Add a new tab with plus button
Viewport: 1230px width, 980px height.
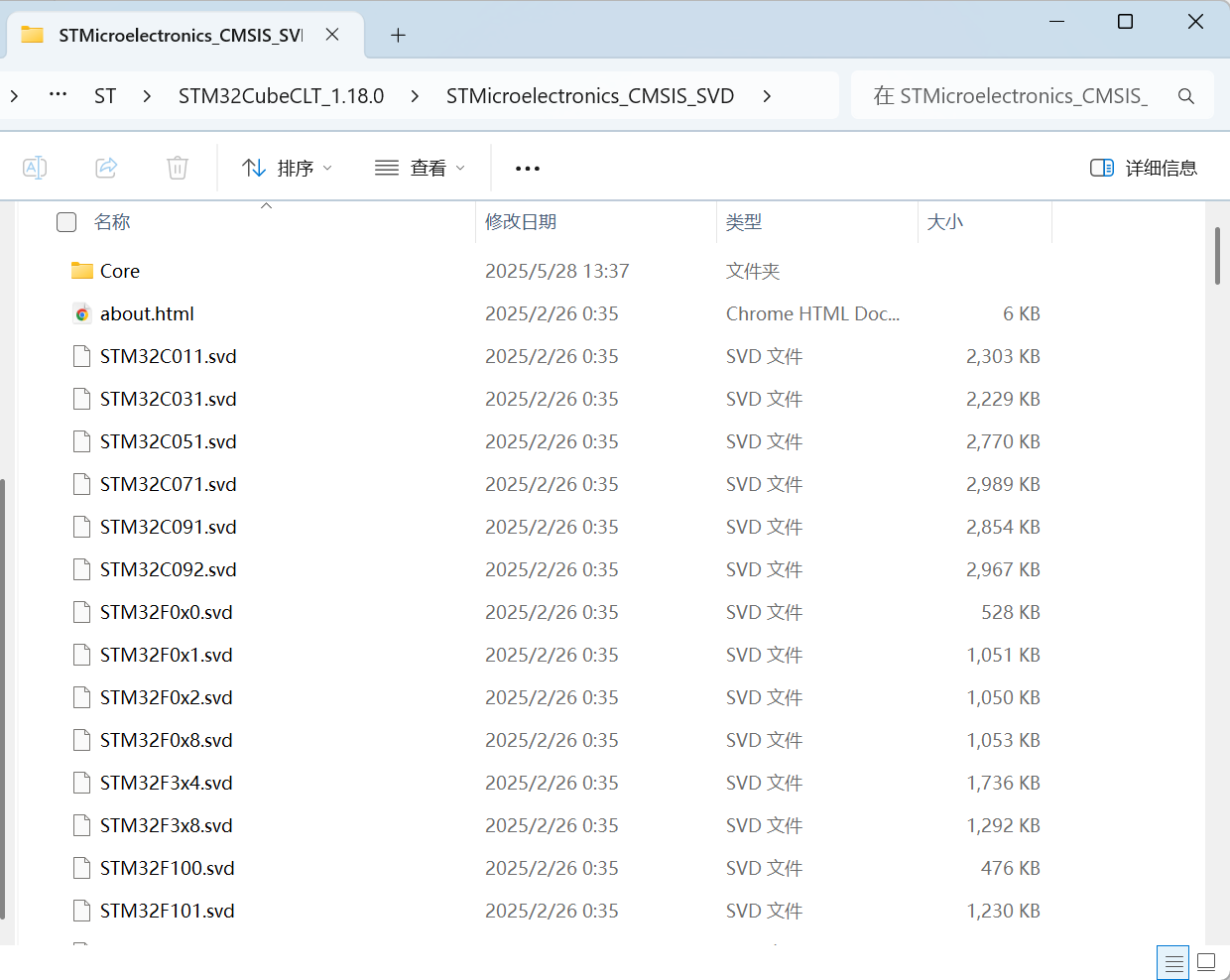point(398,36)
